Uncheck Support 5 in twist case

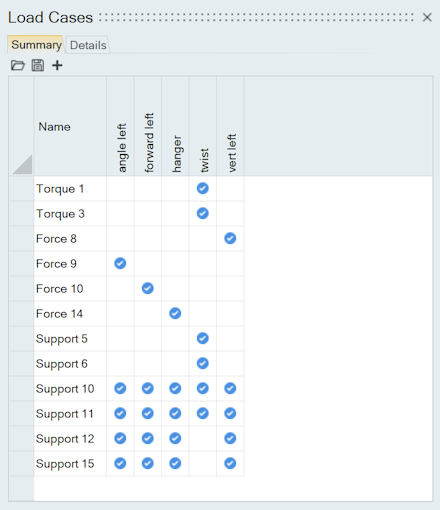tap(203, 338)
